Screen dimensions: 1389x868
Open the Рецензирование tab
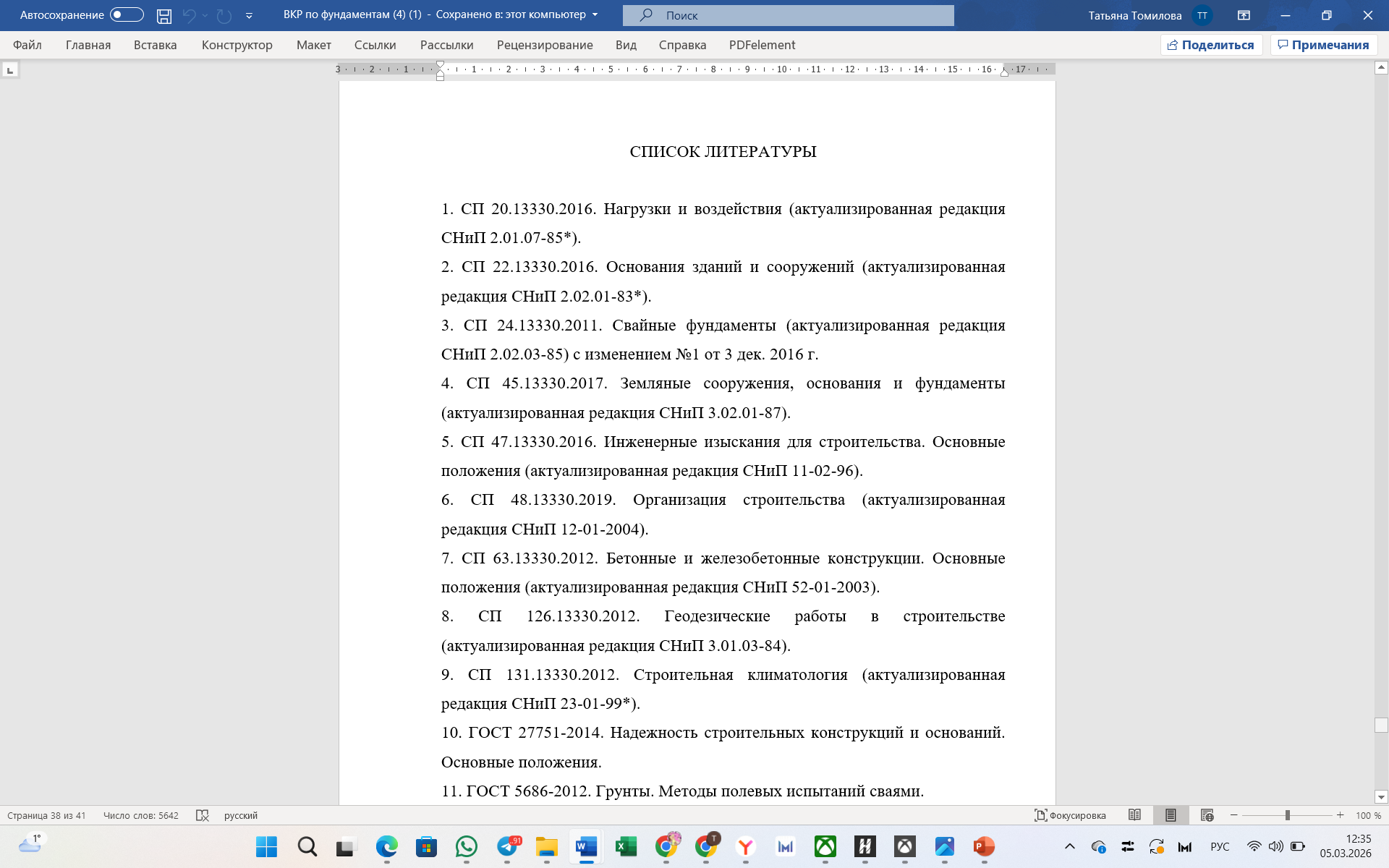click(x=545, y=45)
